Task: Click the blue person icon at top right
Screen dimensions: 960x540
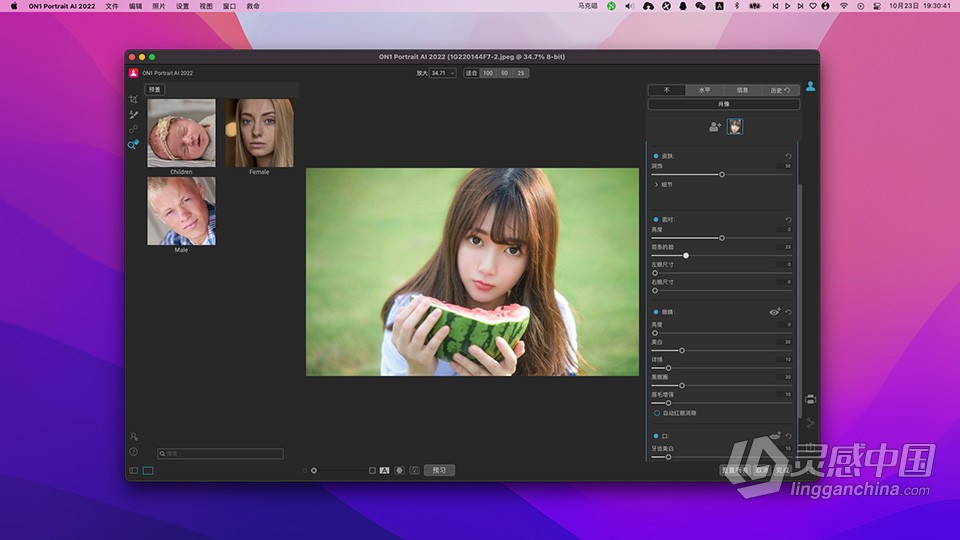Action: [x=810, y=86]
